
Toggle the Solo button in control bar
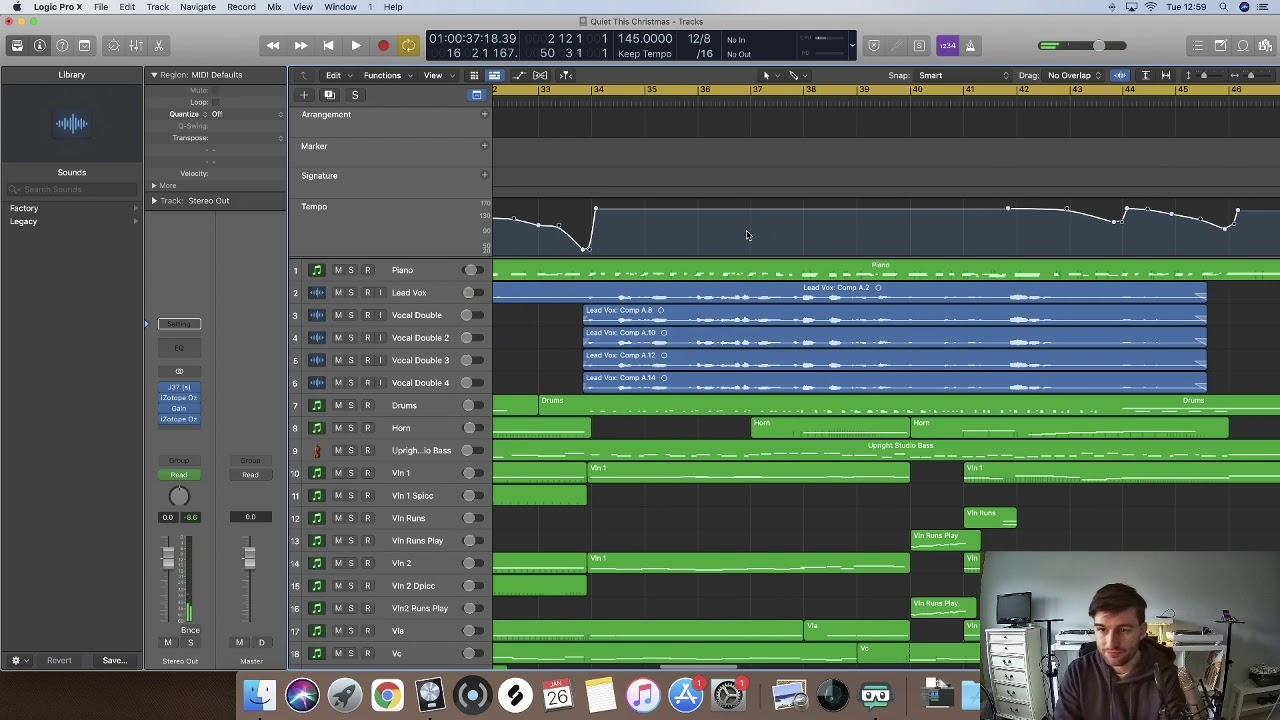tap(919, 45)
